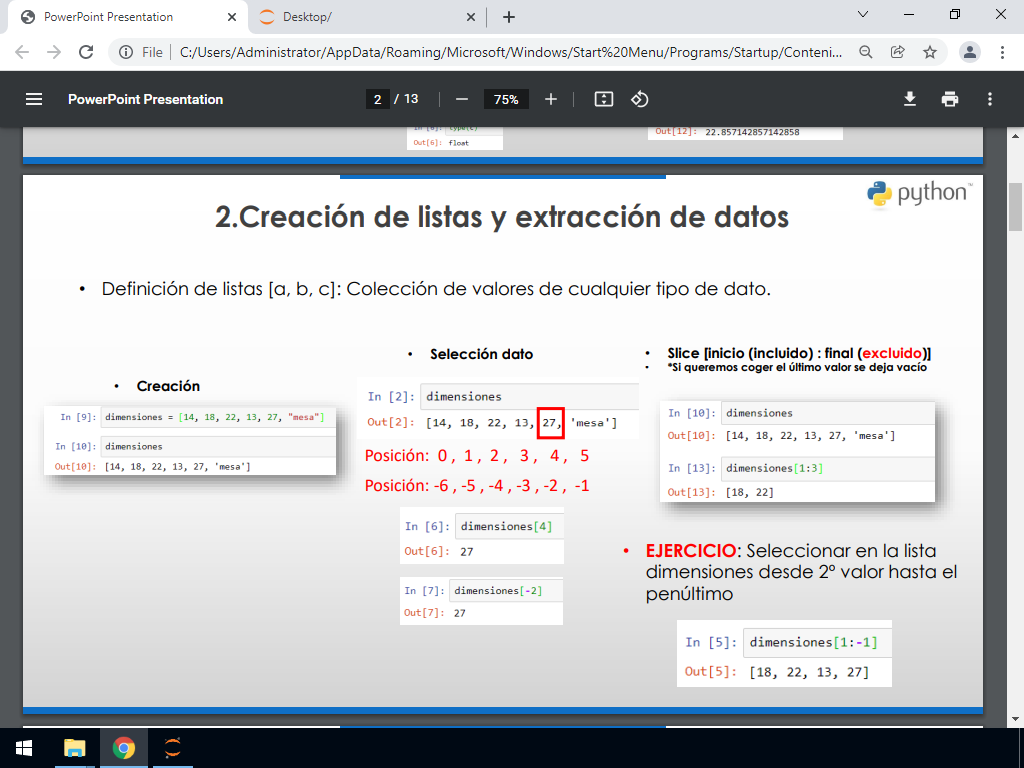Click the Out[5] result [18, 22, 13, 27]

point(809,672)
